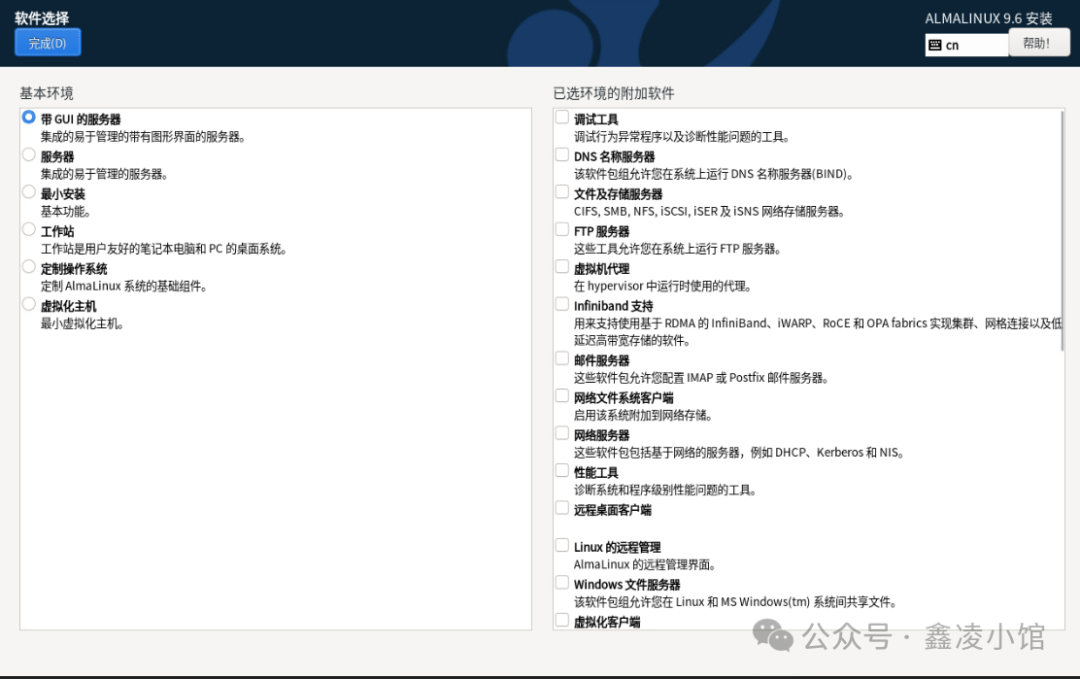Click the keyboard icon next to cn
The height and width of the screenshot is (679, 1080).
point(938,44)
